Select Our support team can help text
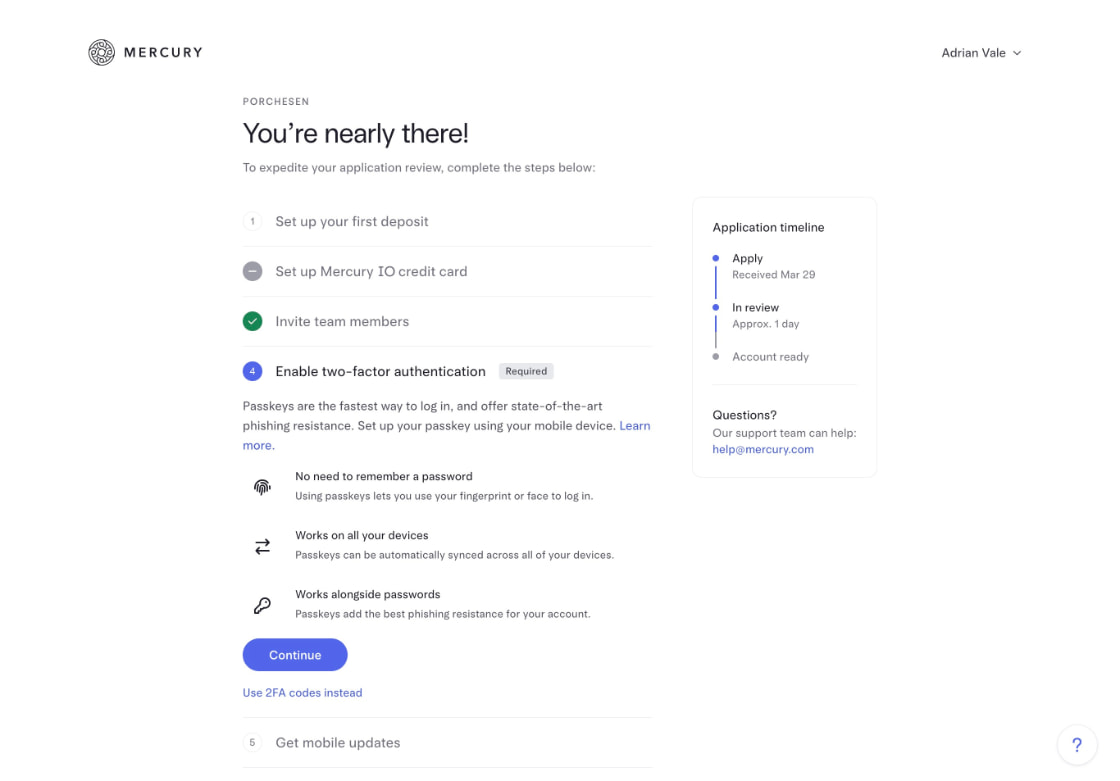 point(784,433)
